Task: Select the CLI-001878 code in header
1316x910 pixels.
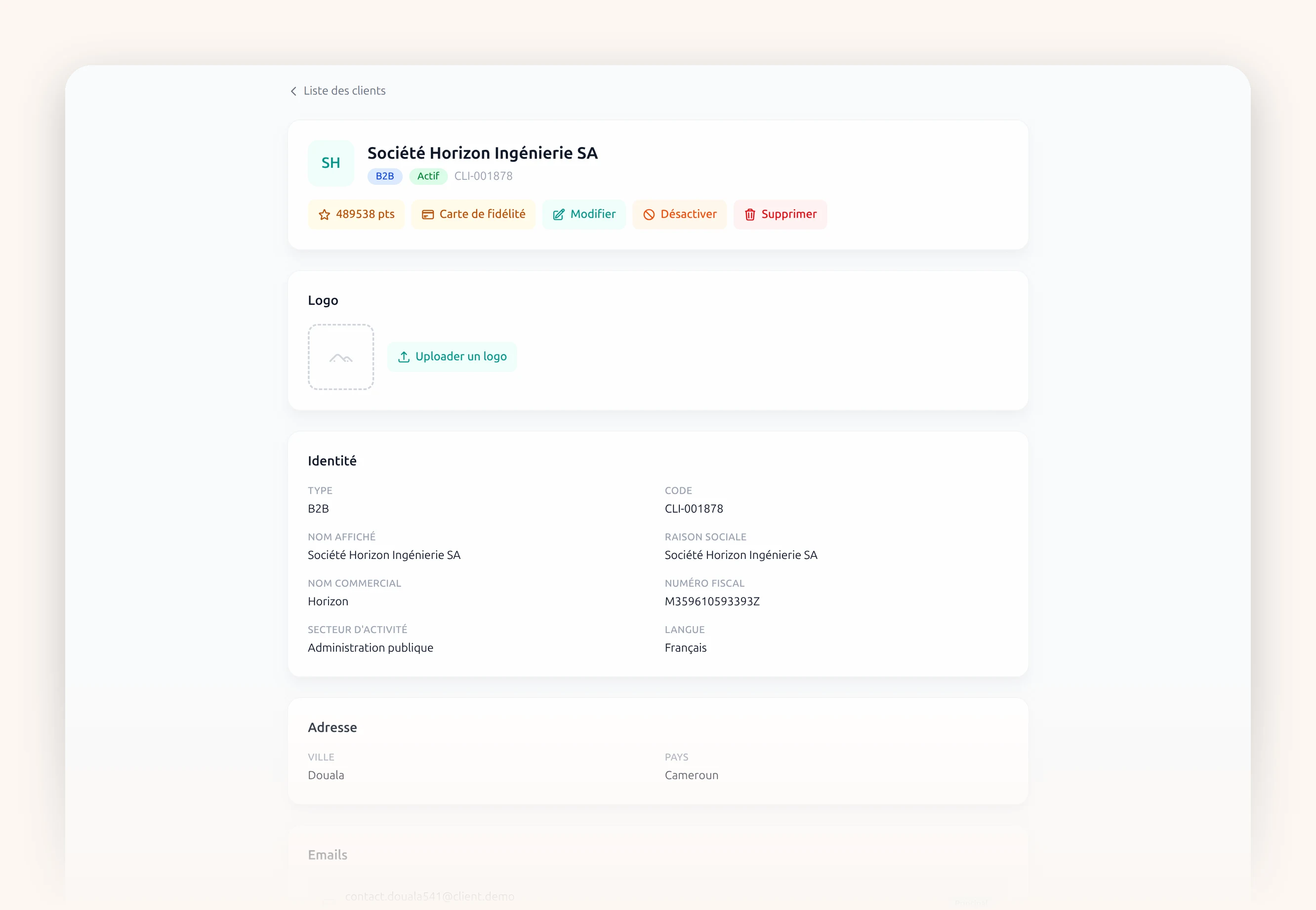Action: click(x=483, y=176)
